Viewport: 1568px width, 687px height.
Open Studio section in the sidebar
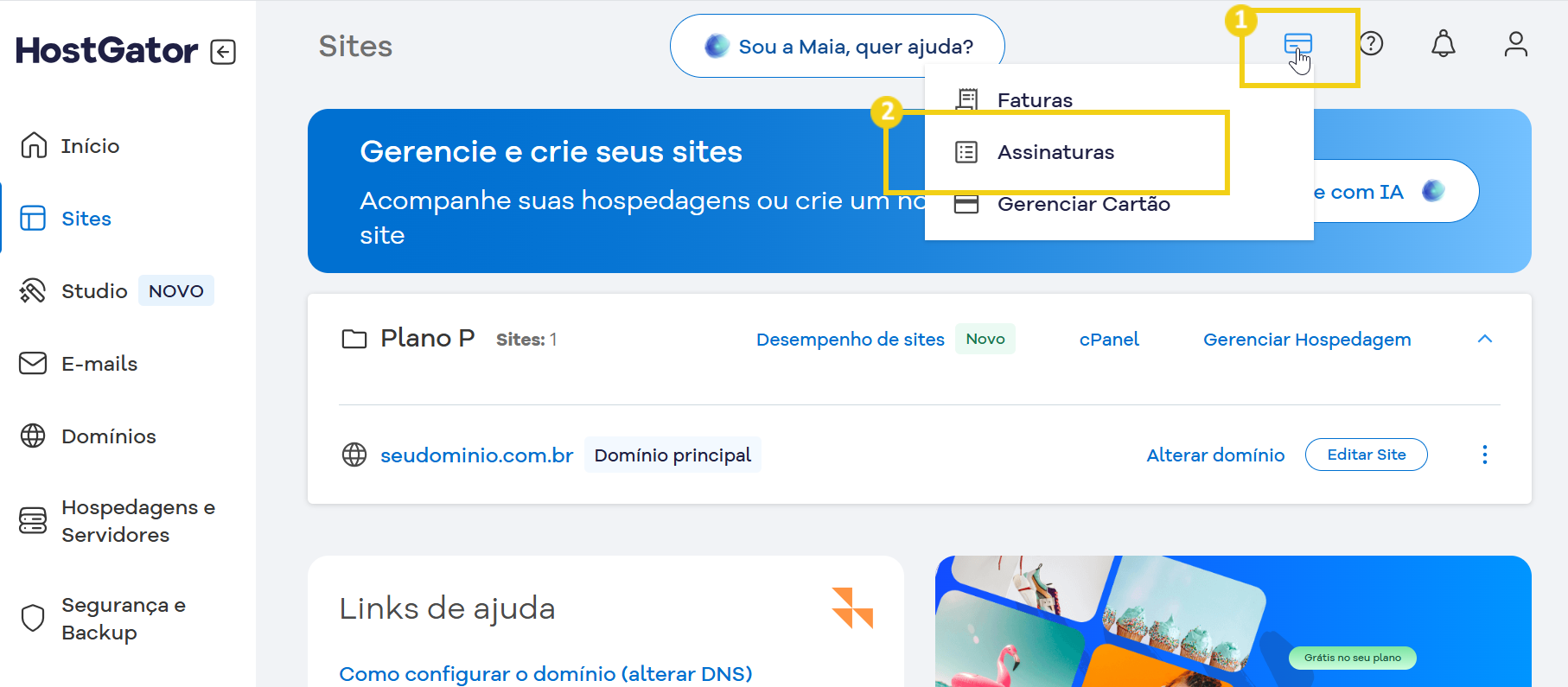tap(94, 291)
